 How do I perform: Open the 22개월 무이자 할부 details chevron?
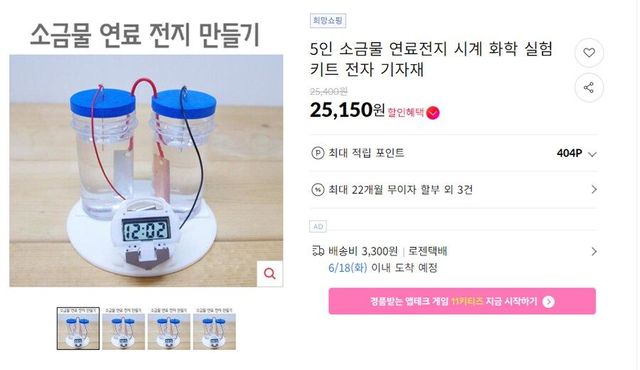pos(594,190)
